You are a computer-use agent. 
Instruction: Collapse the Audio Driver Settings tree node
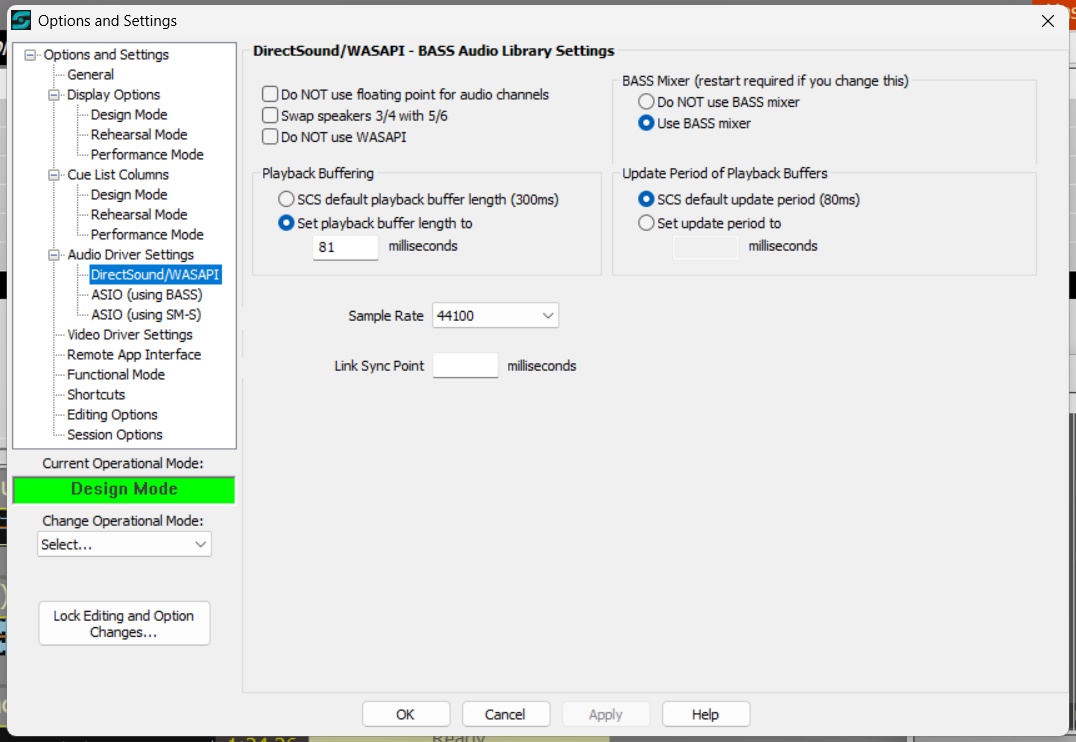[54, 255]
